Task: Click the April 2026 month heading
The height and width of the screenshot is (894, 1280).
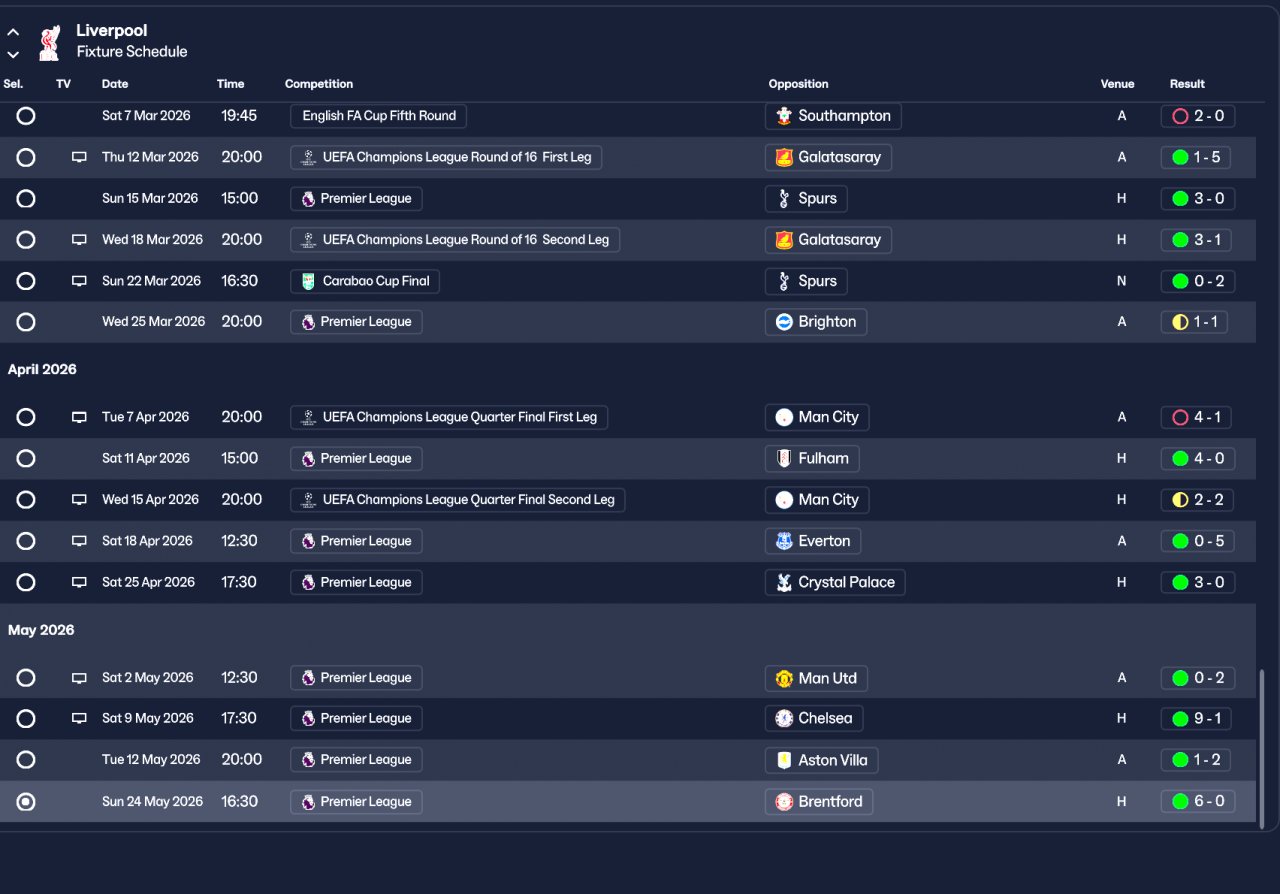Action: pos(42,370)
